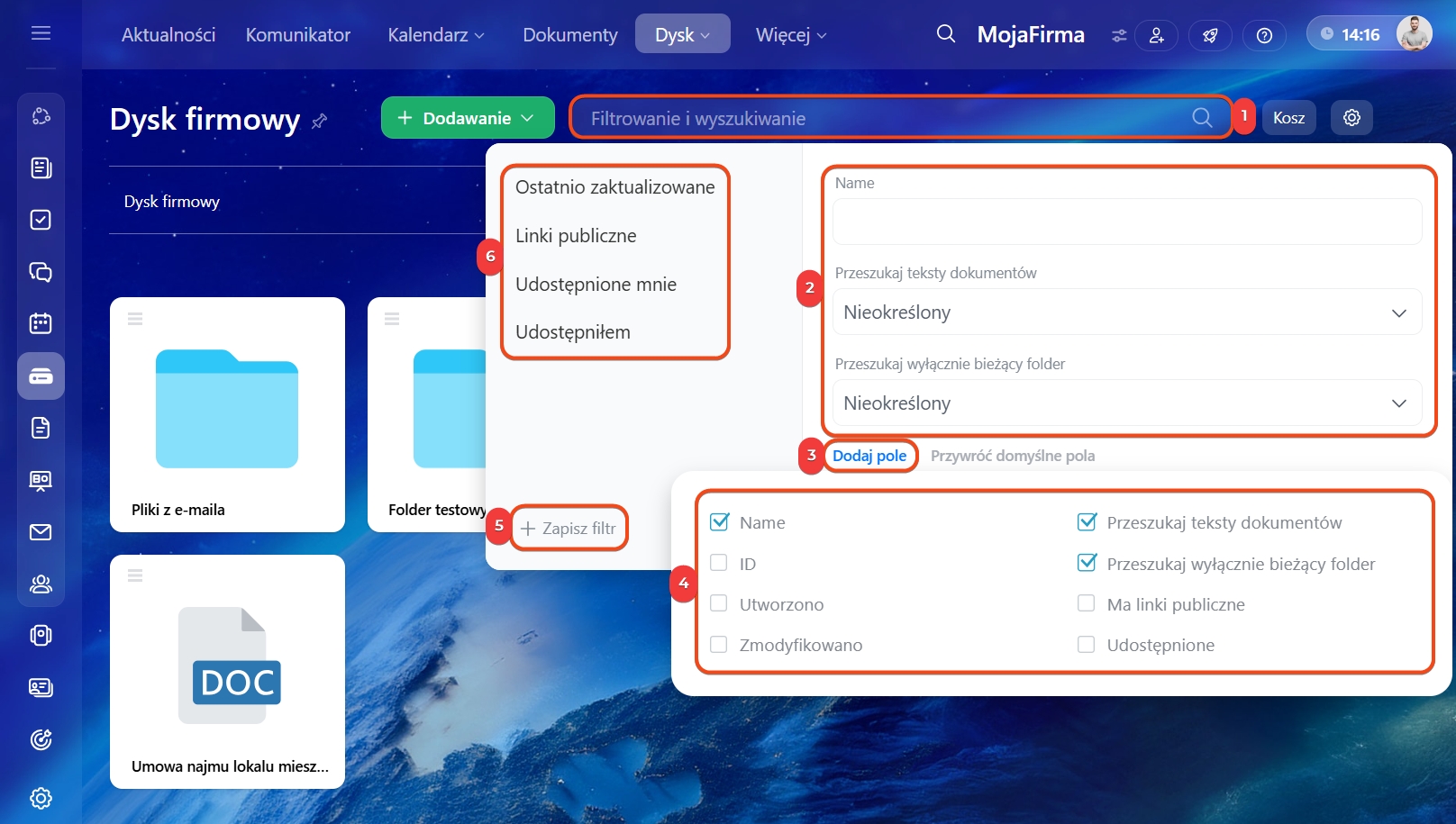
Task: Open the presentation board icon in sidebar
Action: (x=41, y=480)
